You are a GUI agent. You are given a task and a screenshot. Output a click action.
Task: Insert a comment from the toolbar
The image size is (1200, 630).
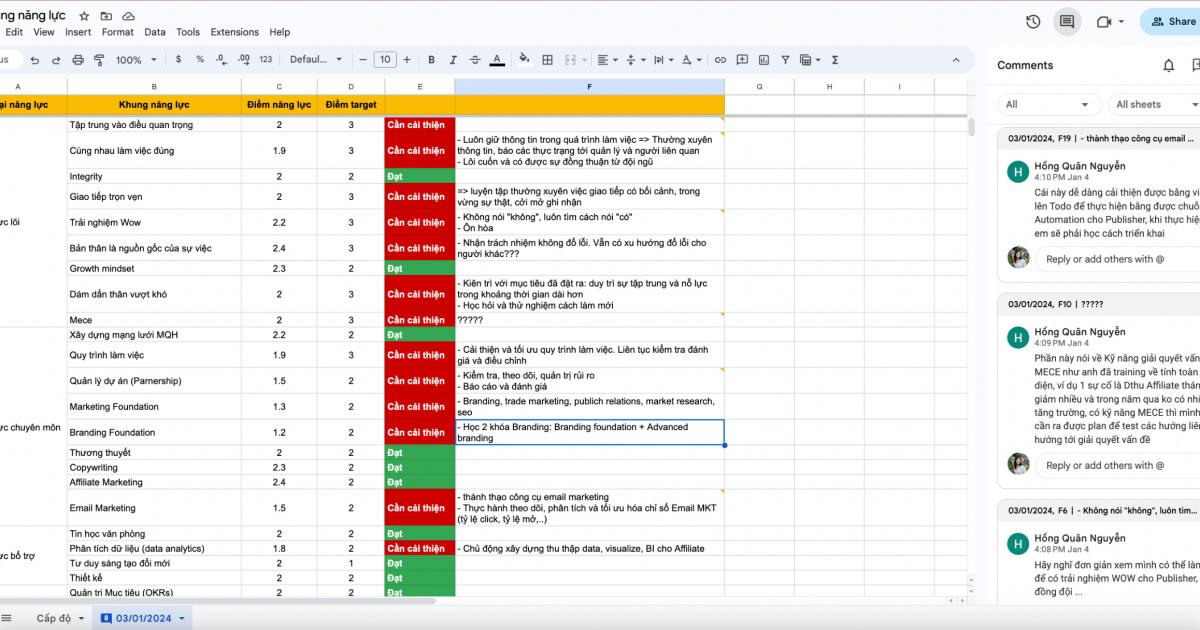click(x=742, y=60)
